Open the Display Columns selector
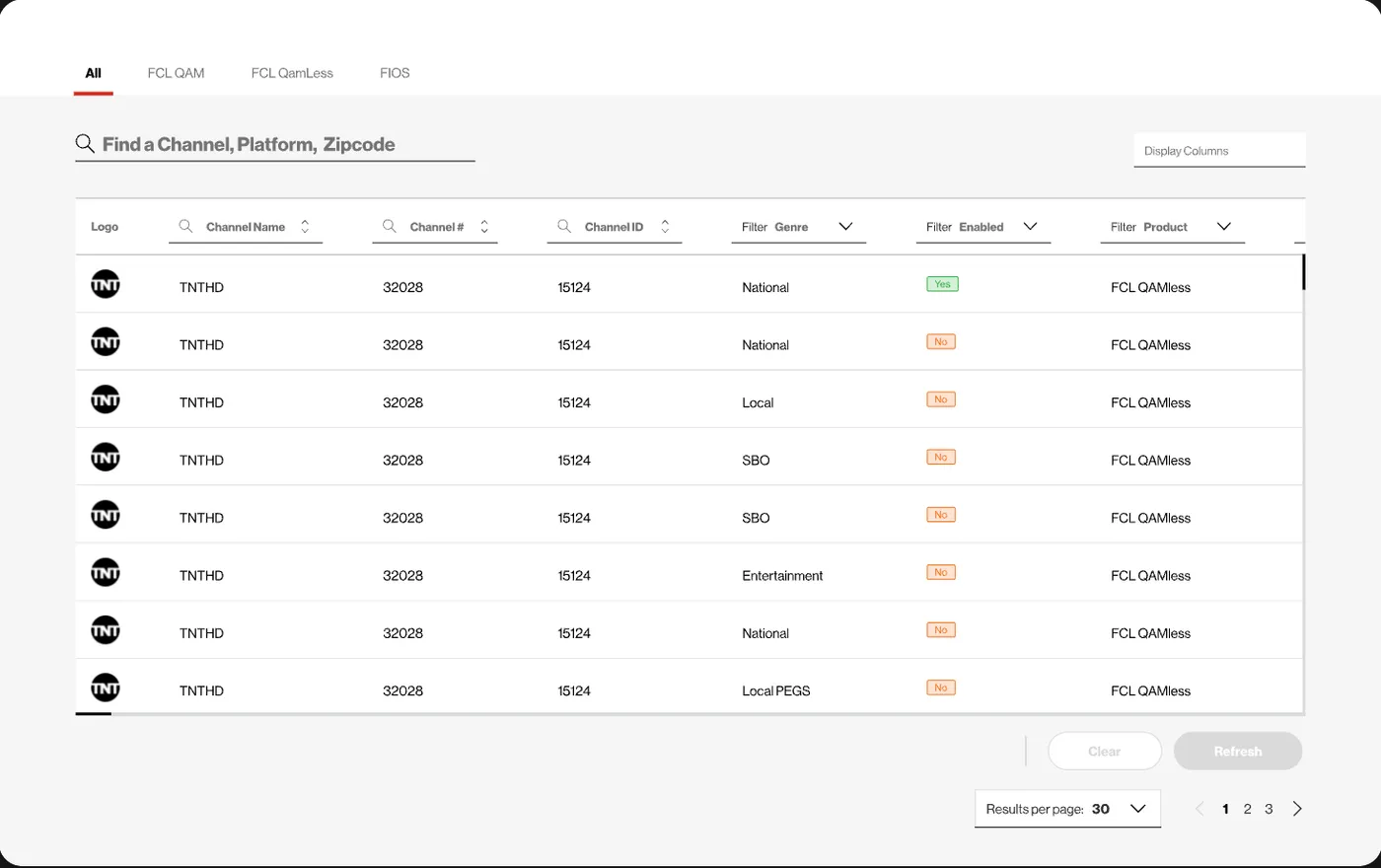This screenshot has height=868, width=1381. (1219, 151)
